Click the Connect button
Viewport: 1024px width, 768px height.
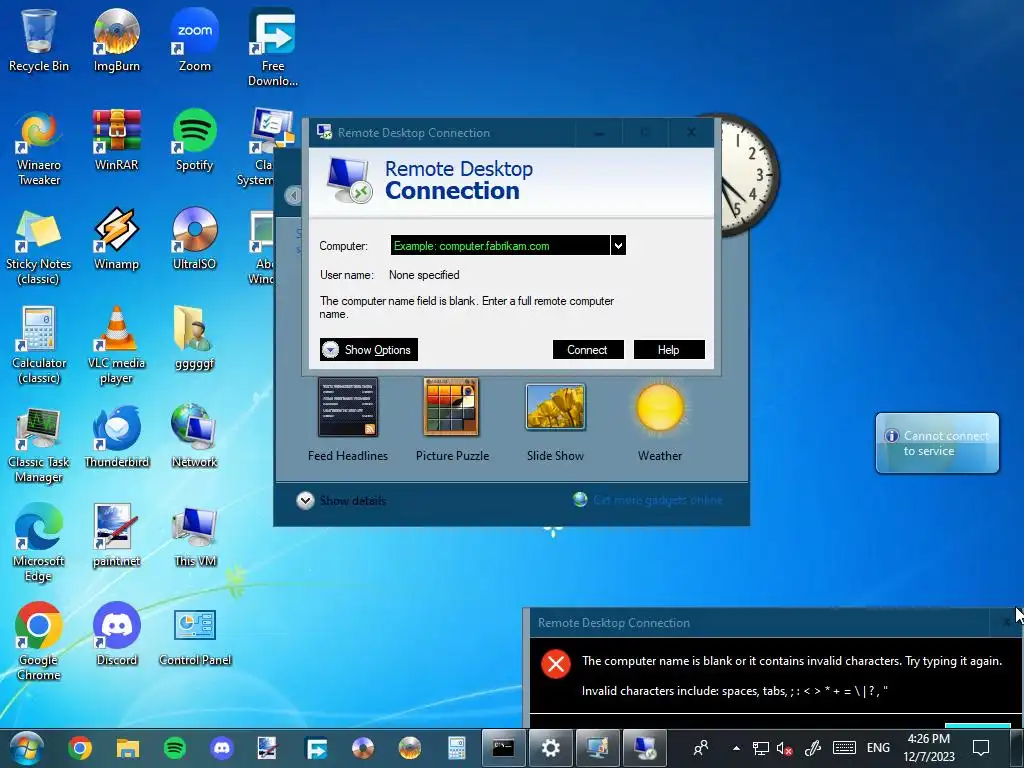point(588,349)
